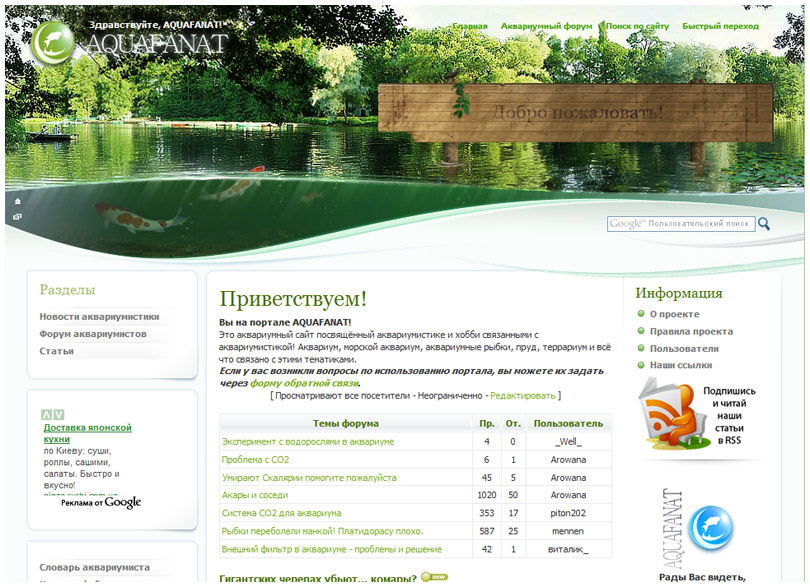
Task: Click the magnifier search button
Action: click(764, 224)
